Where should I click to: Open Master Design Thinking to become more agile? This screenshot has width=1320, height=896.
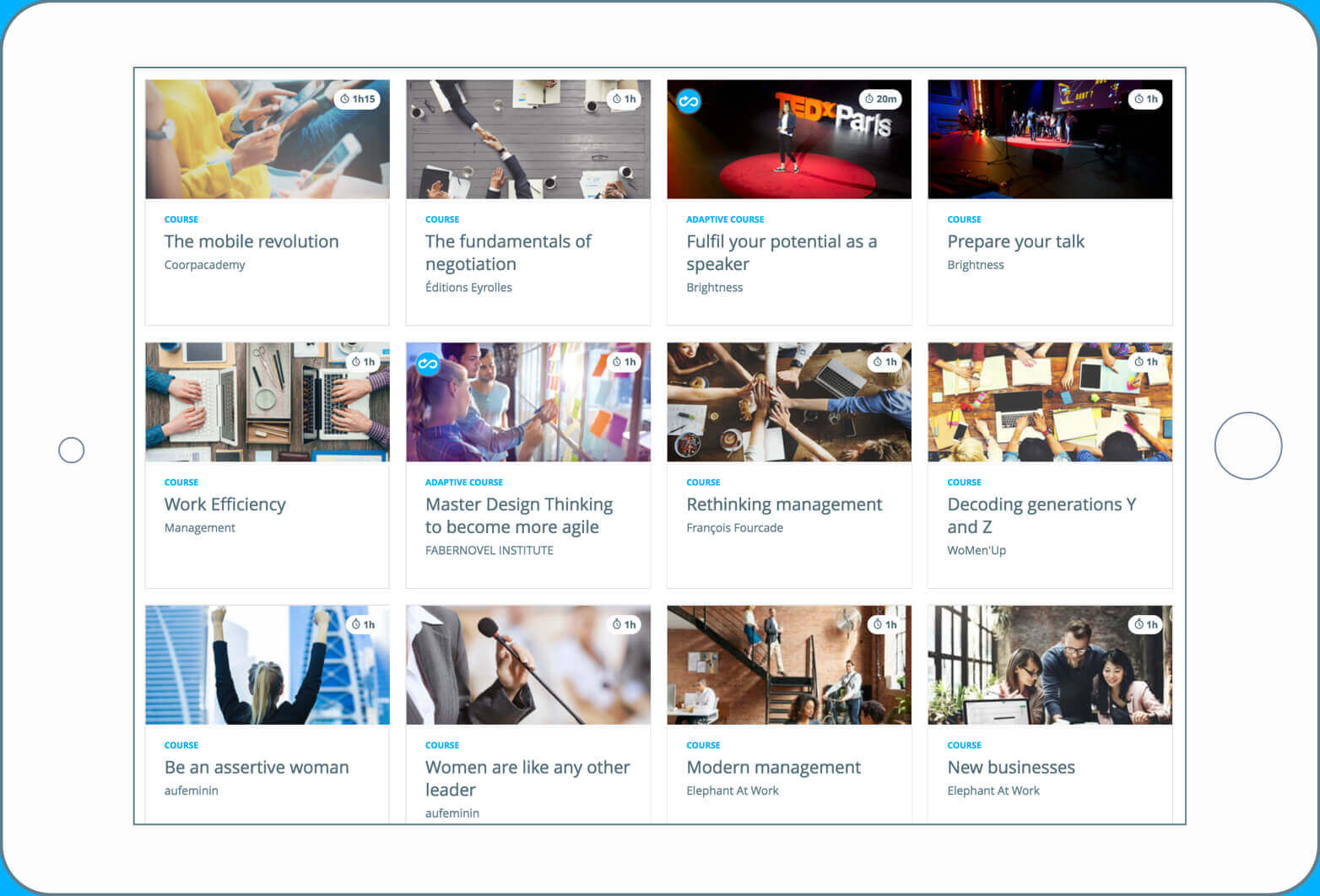519,515
